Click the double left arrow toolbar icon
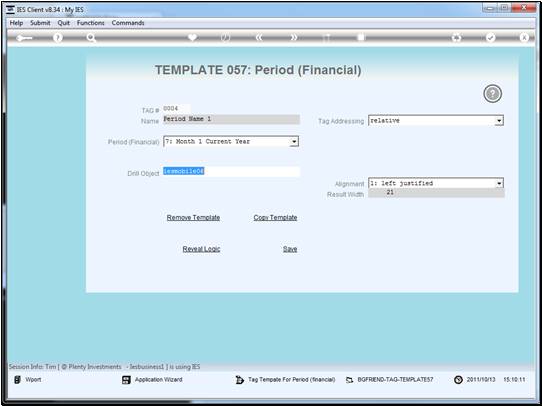 [259, 37]
